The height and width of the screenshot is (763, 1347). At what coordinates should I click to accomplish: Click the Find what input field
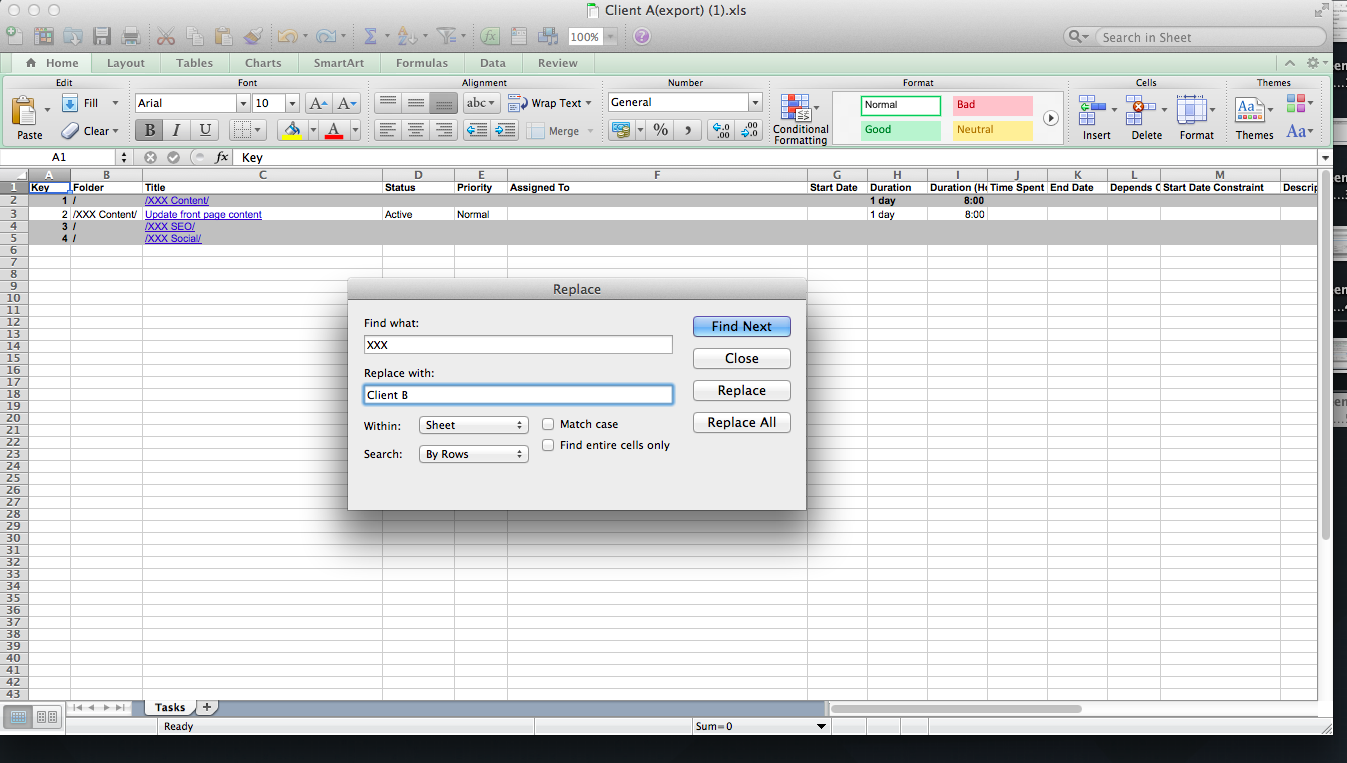518,345
